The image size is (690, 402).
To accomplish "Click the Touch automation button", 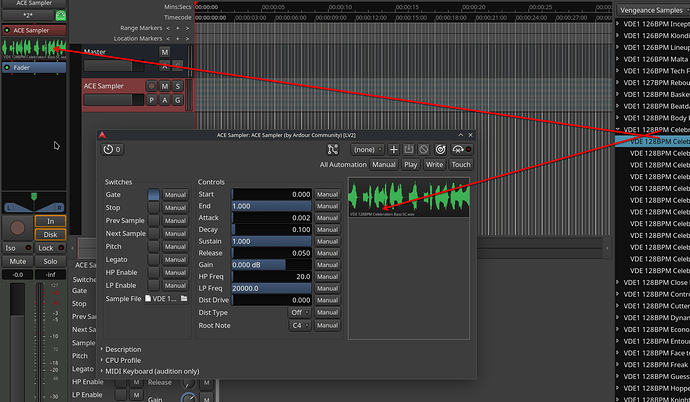I will click(460, 164).
